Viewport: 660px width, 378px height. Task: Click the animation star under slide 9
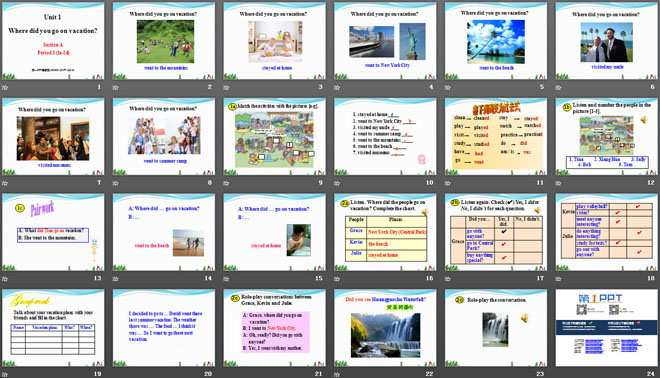(226, 183)
